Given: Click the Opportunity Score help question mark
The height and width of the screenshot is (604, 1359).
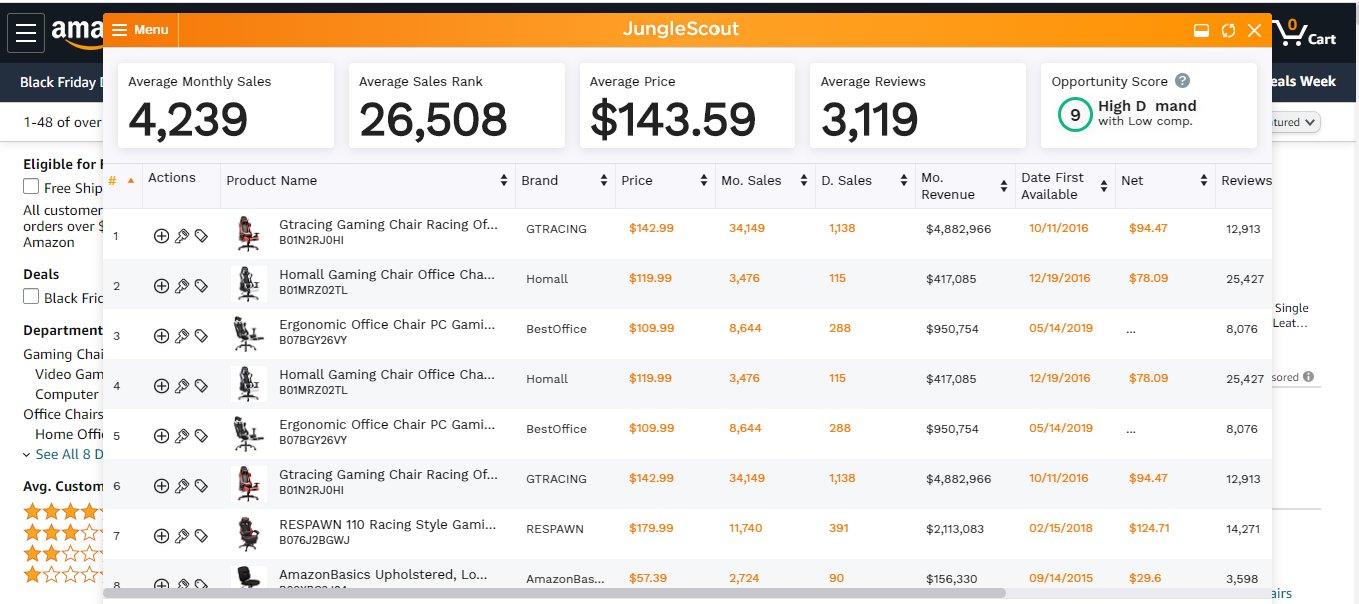Looking at the screenshot, I should [1182, 81].
